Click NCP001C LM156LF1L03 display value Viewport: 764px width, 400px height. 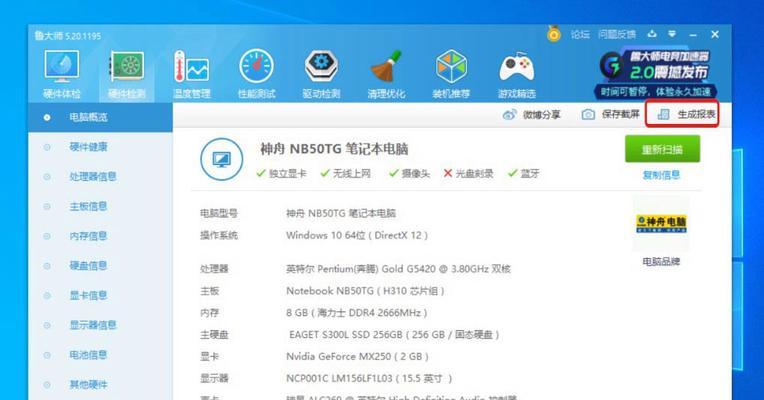(369, 379)
